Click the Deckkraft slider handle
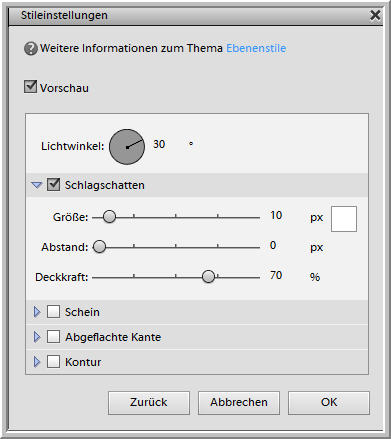This screenshot has width=391, height=439. (208, 276)
